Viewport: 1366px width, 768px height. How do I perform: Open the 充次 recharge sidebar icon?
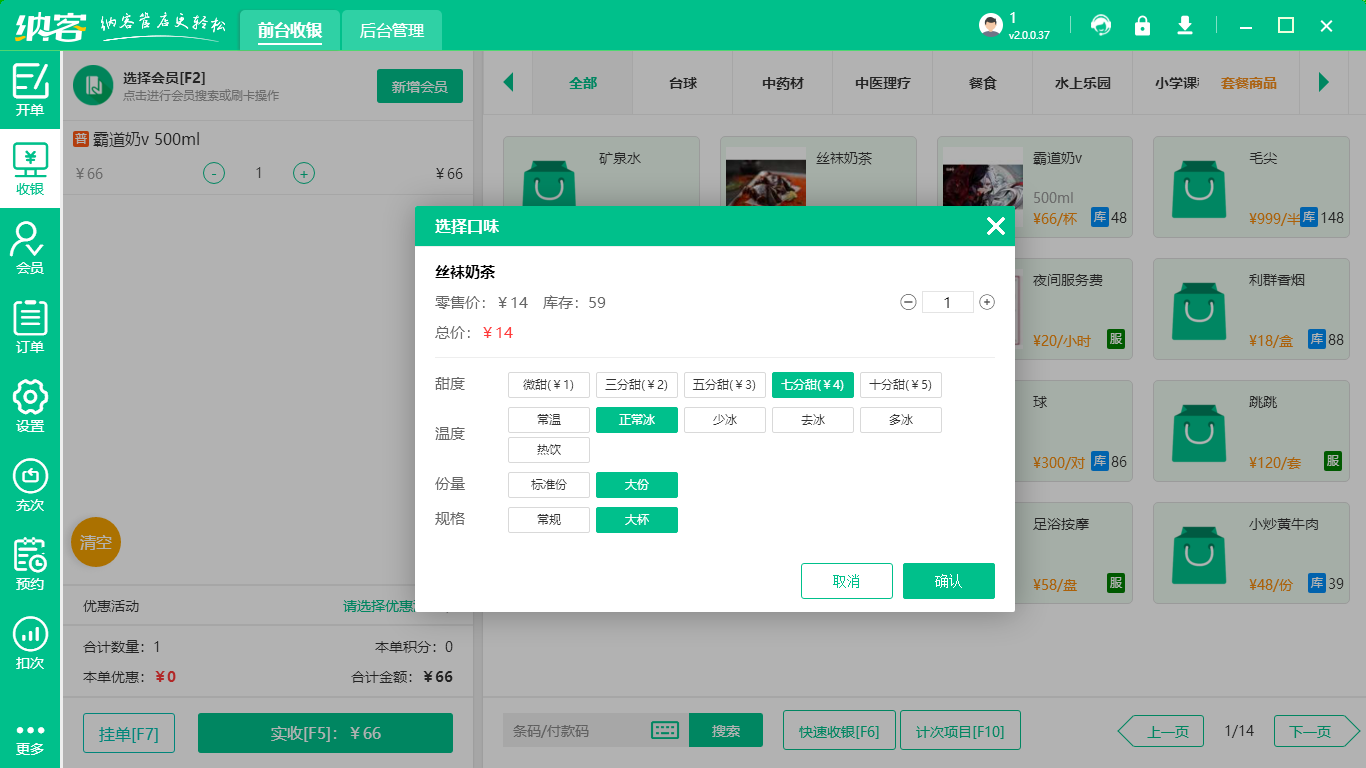coord(30,485)
